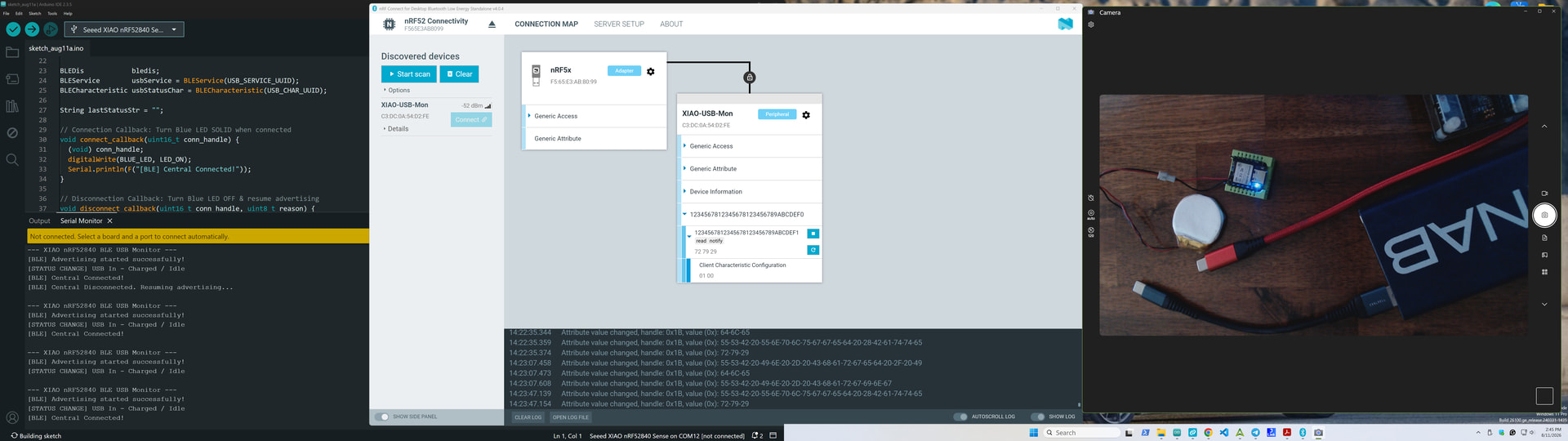1568x441 pixels.
Task: Select Camera document scan mode icon
Action: (x=1544, y=238)
